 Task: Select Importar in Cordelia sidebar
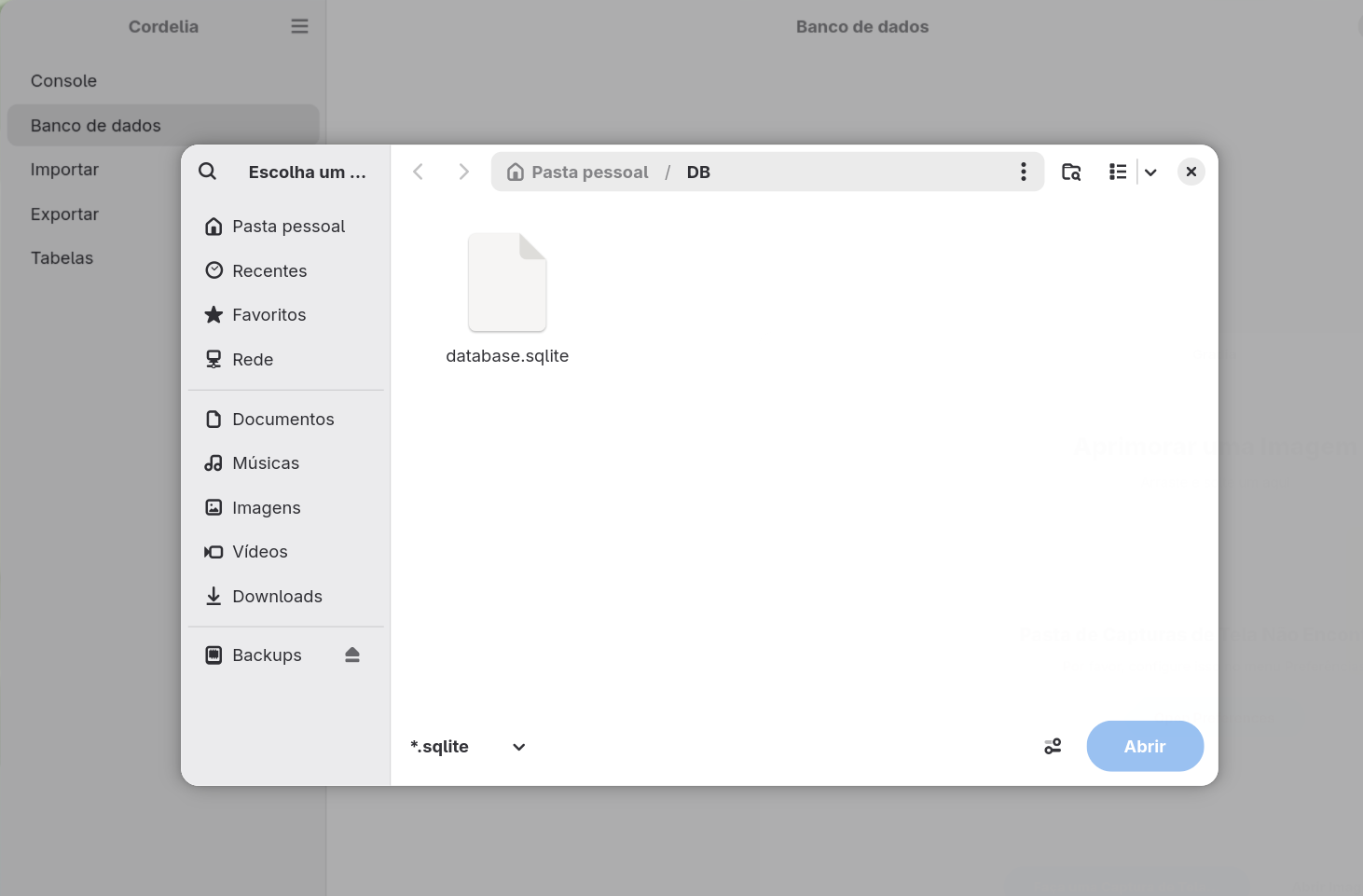point(163,170)
